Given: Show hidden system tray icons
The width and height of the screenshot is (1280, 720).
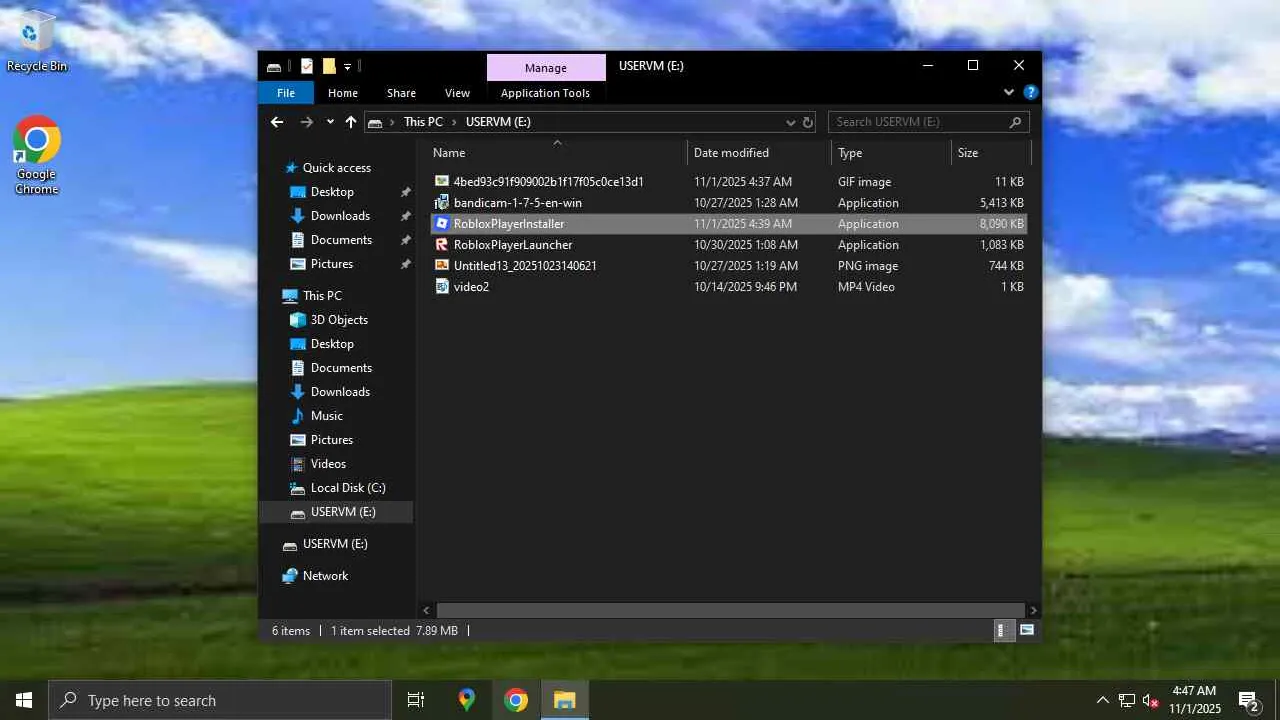Looking at the screenshot, I should pos(1103,700).
